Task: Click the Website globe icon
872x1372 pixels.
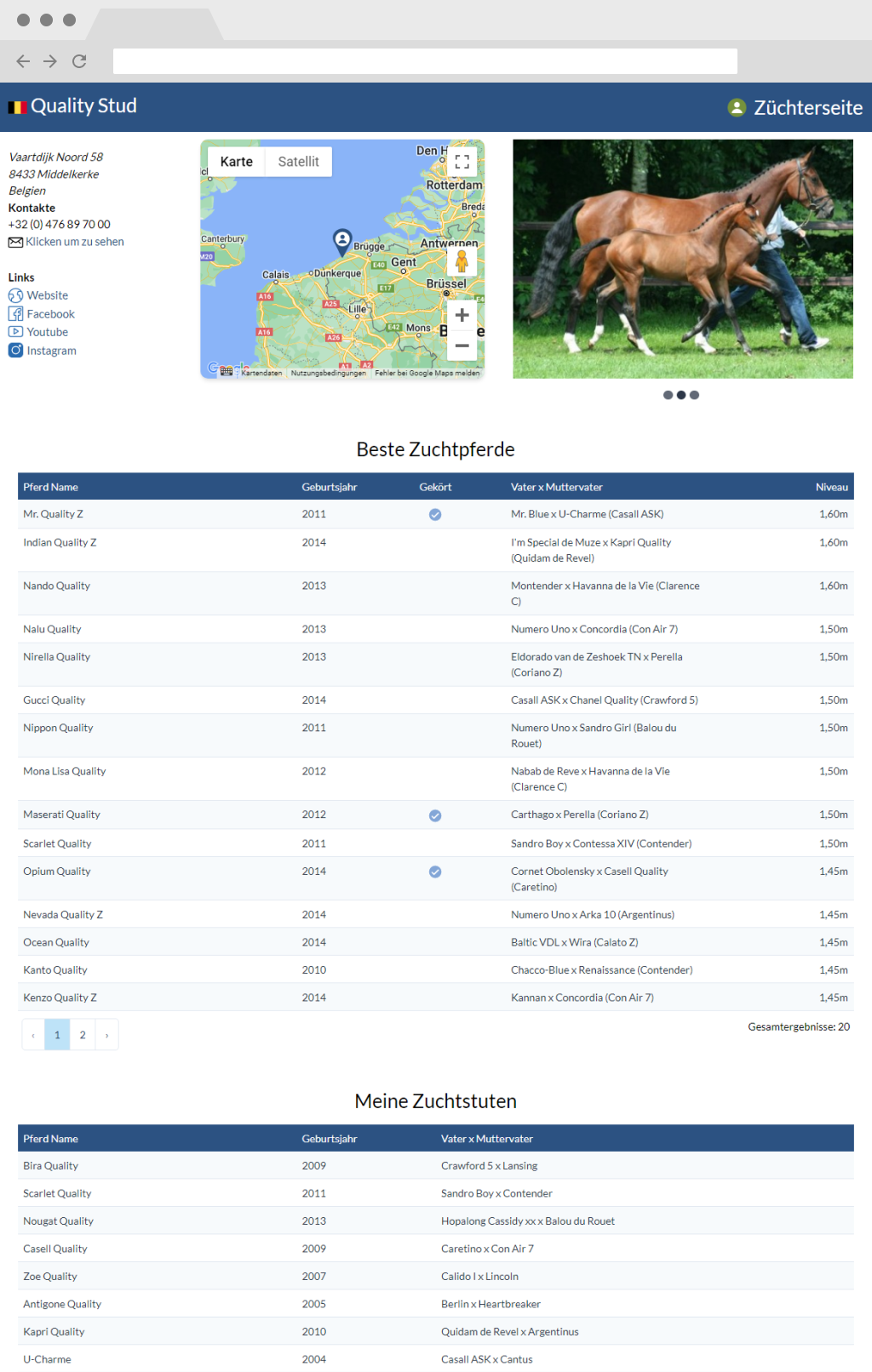Action: pos(15,295)
